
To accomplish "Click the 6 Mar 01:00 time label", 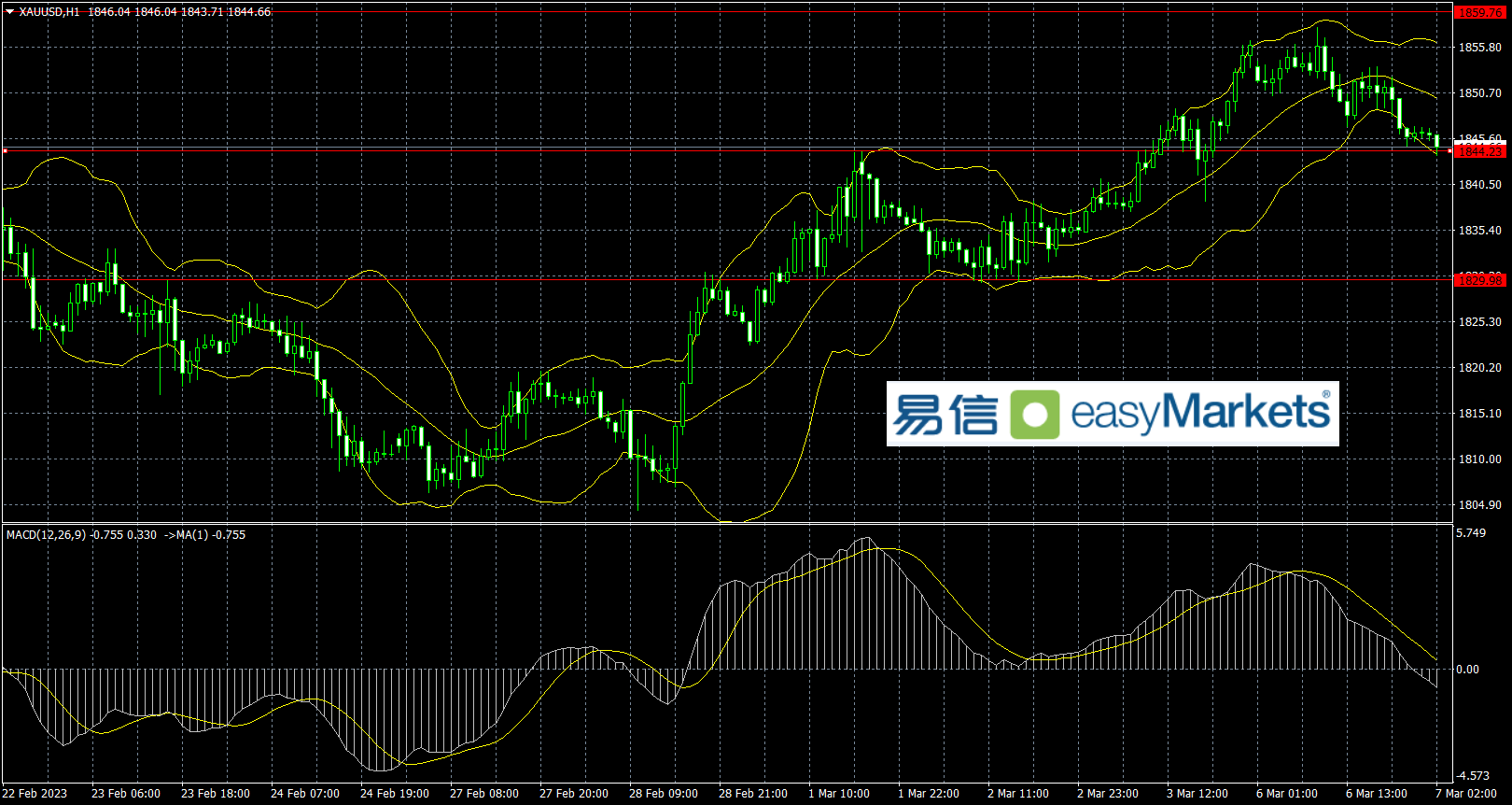I will pos(1287,794).
